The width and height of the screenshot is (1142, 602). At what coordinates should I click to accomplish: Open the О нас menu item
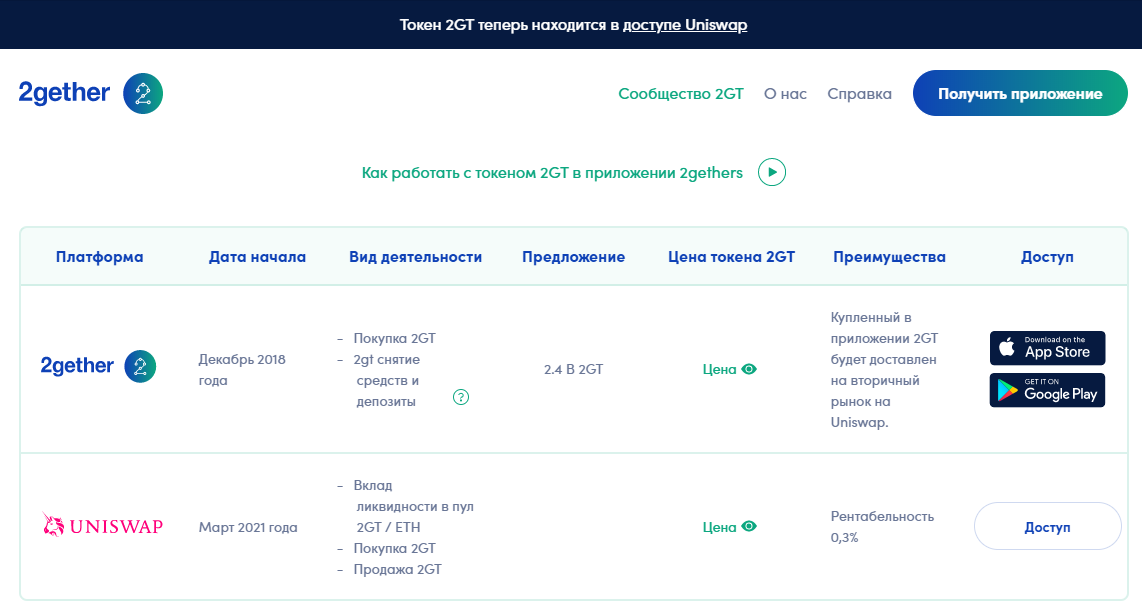coord(785,94)
